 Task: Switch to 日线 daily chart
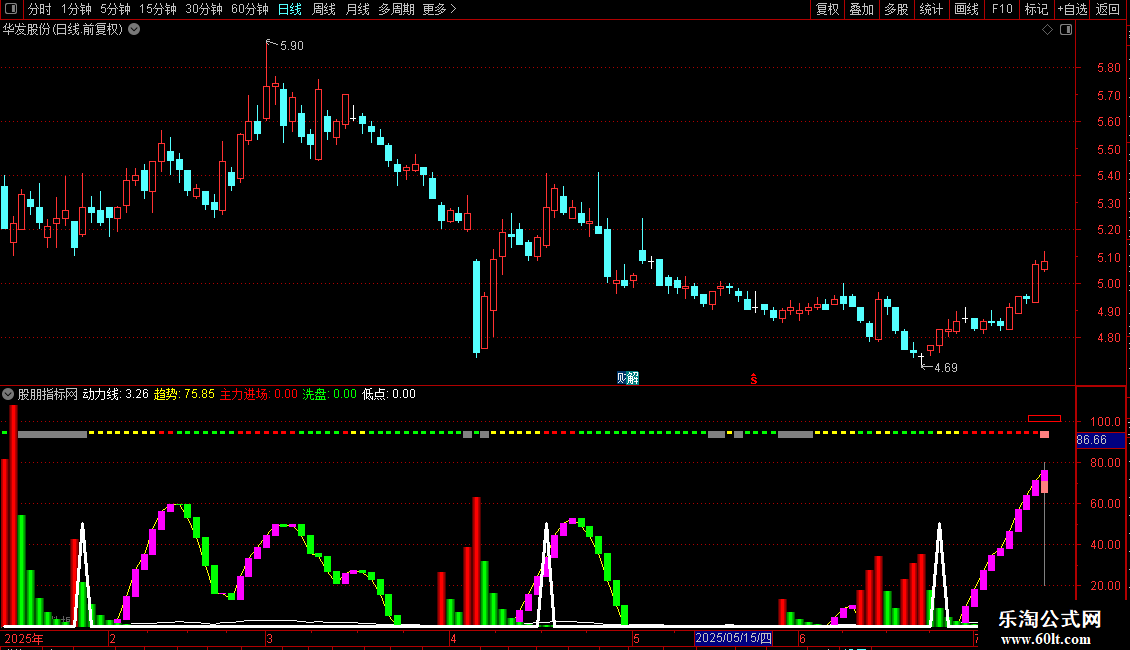pyautogui.click(x=290, y=9)
